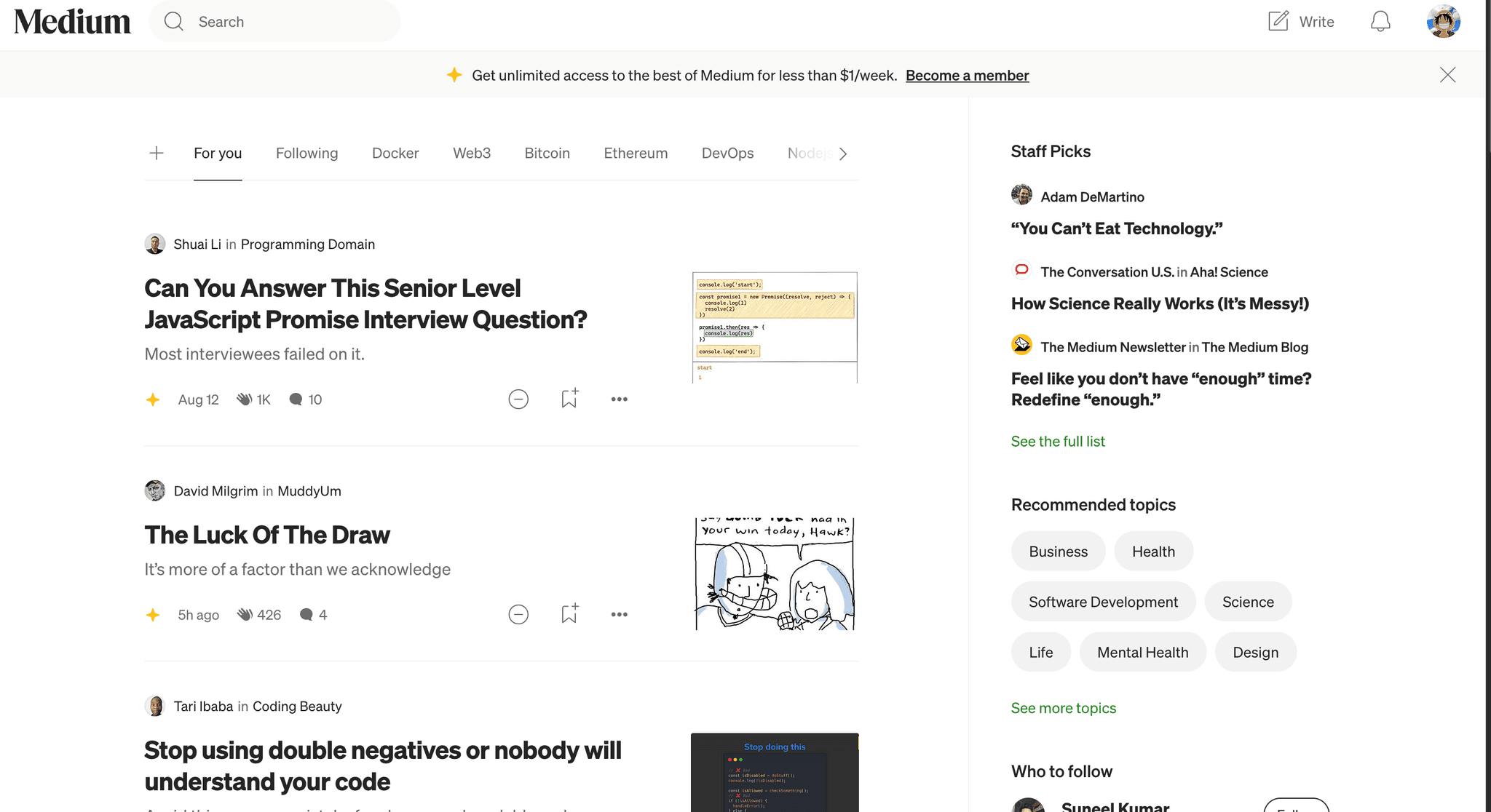Screen dimensions: 1491x812
Task: Click claps icon on Luck Of The Draw
Action: [245, 615]
